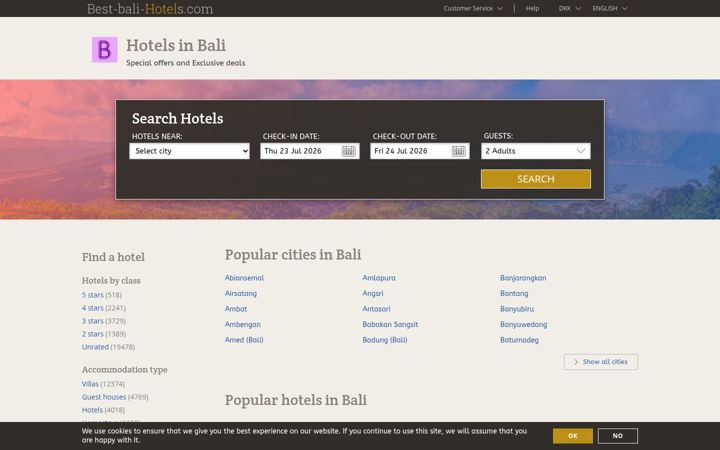The image size is (720, 450).
Task: Open the DKK currency selector
Action: click(569, 8)
